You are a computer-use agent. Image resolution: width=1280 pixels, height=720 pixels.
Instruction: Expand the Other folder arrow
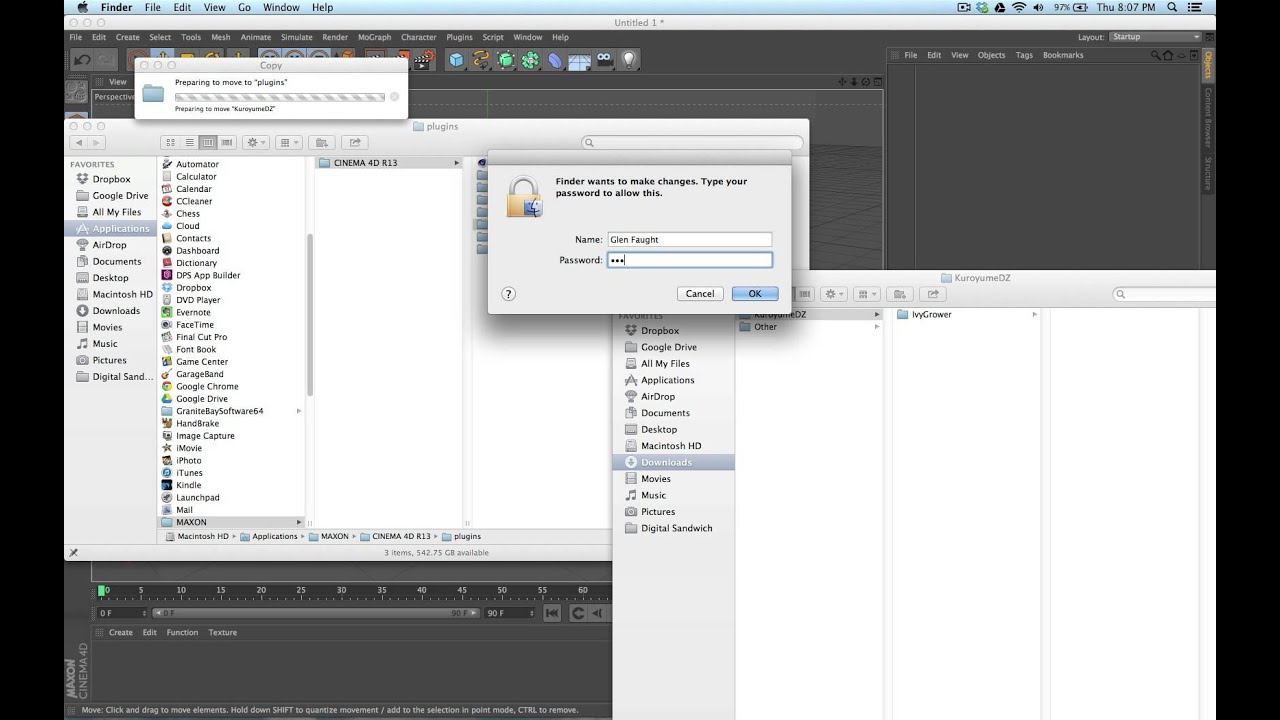[877, 327]
